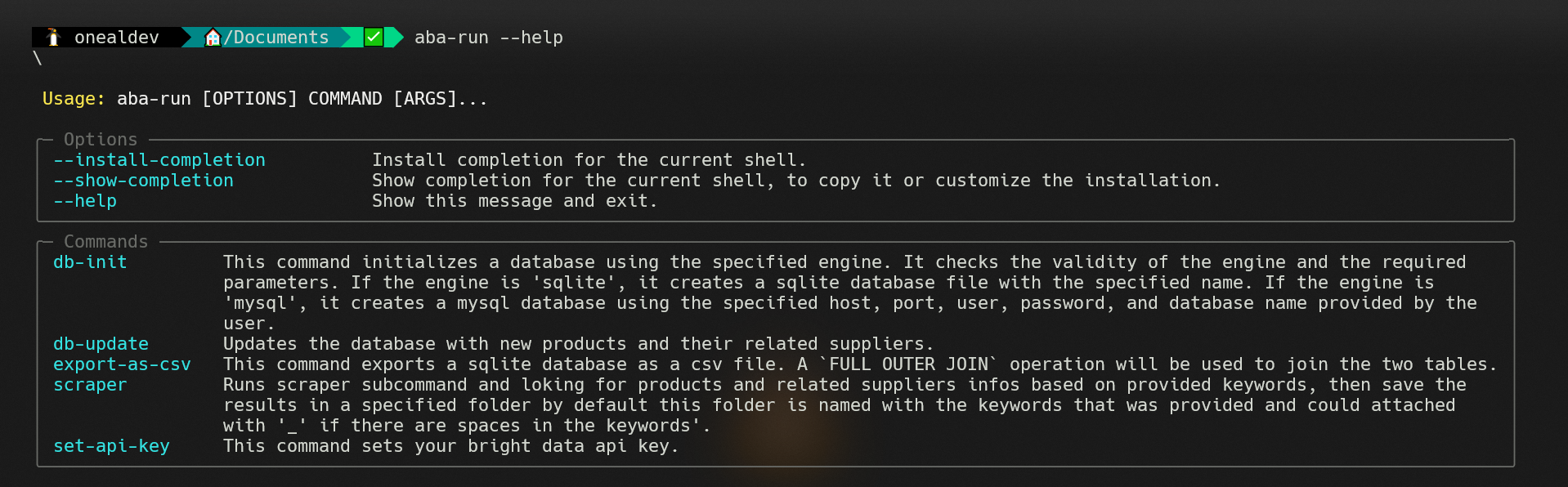Screen dimensions: 1568x487
Task: Click the [ARGS]... placeholder in the usage line
Action: (440, 99)
